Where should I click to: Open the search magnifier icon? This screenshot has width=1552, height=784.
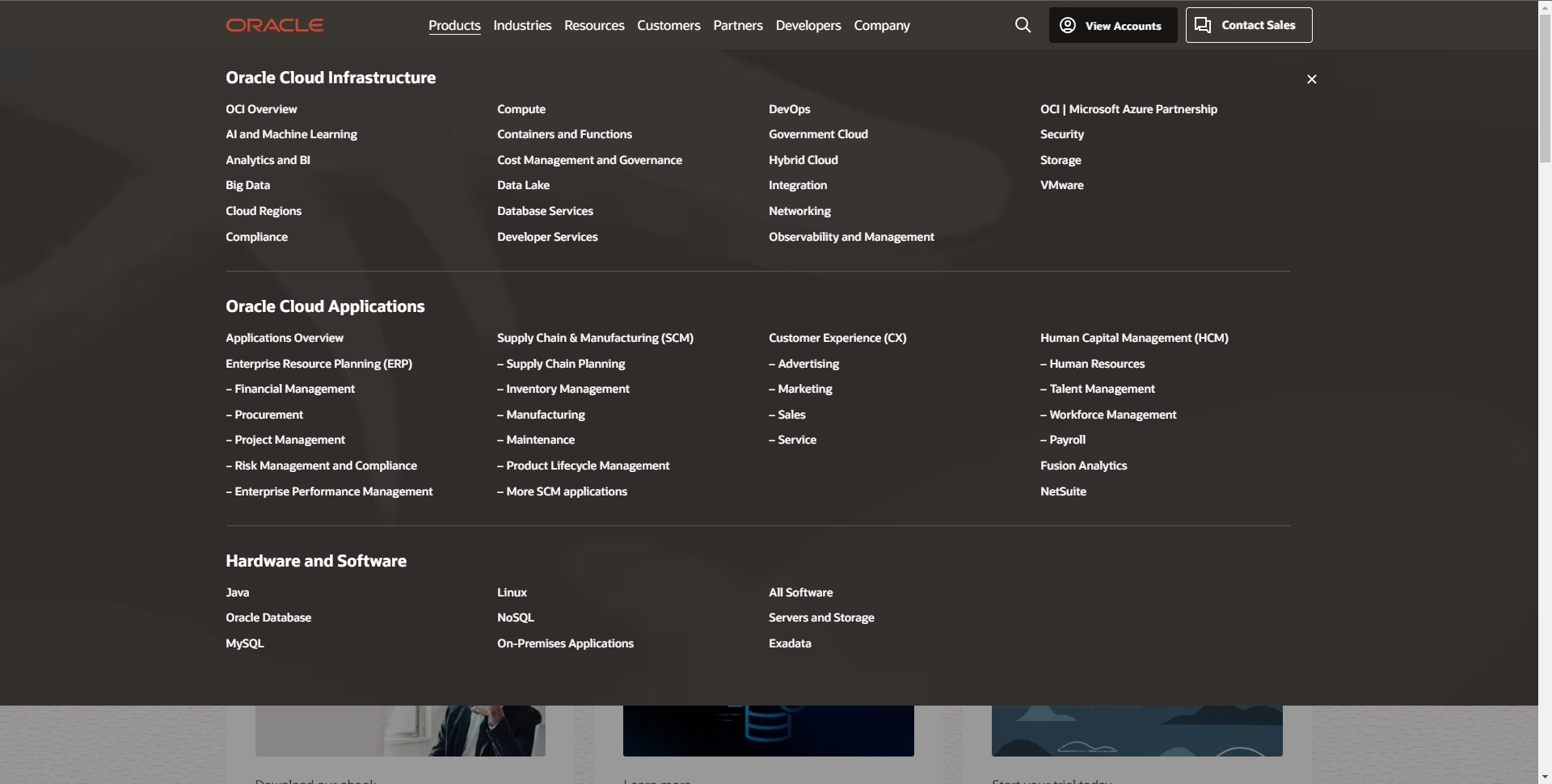pos(1023,25)
